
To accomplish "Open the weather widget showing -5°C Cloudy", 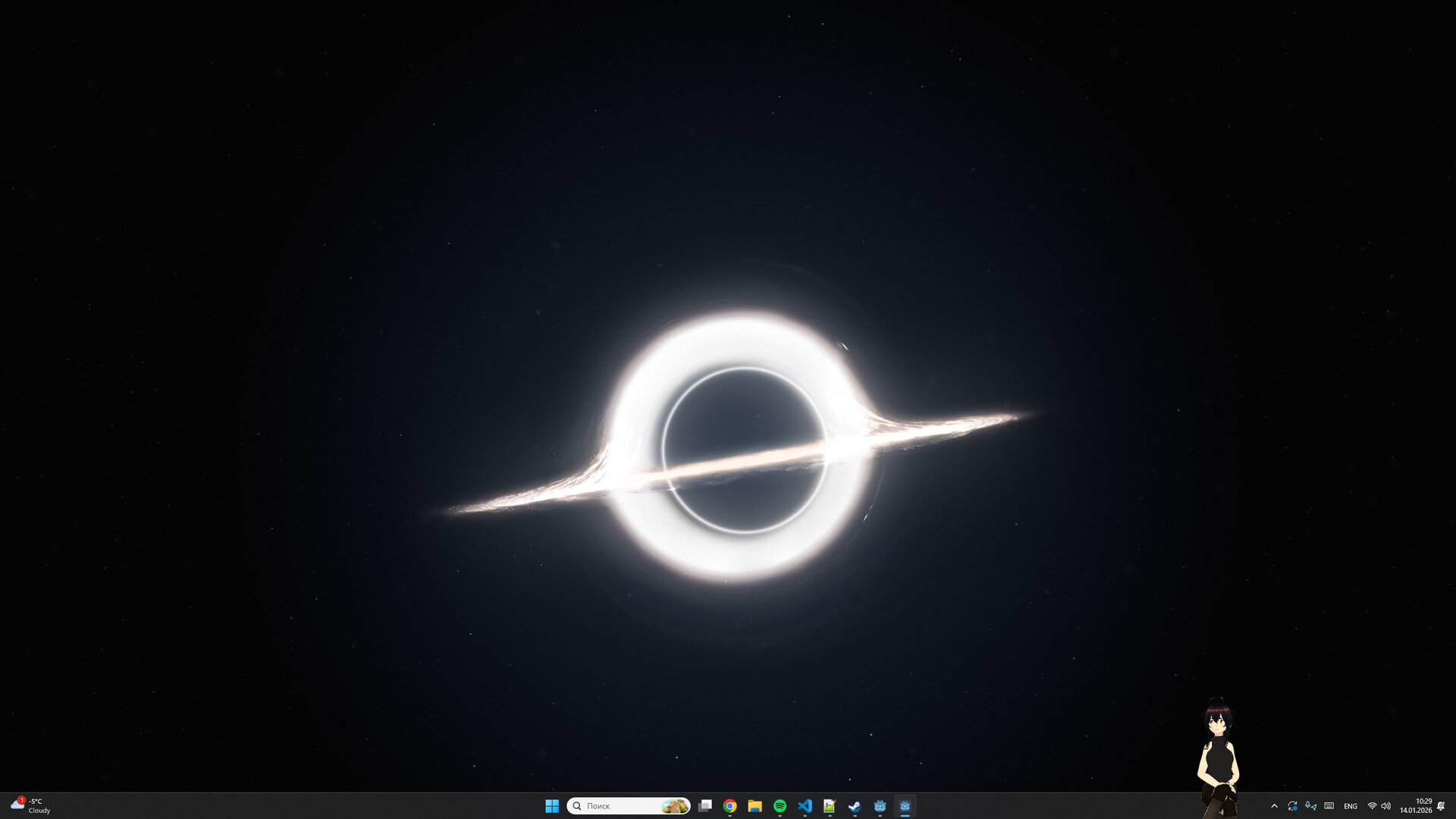I will (x=30, y=805).
